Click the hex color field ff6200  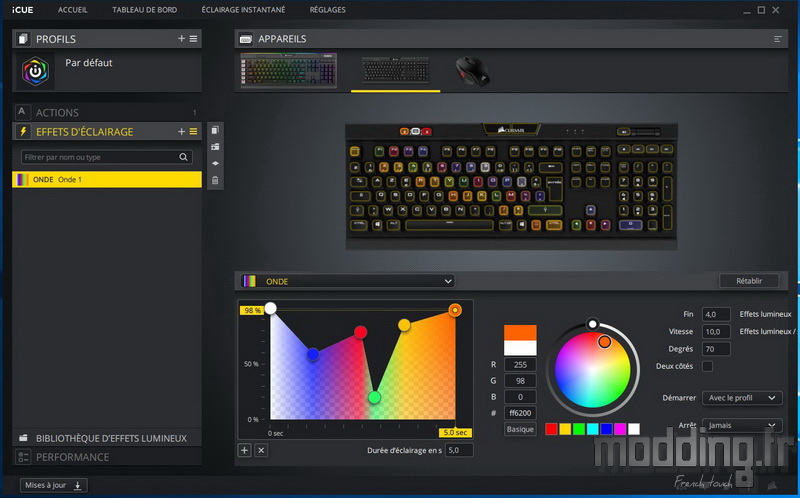coord(520,413)
